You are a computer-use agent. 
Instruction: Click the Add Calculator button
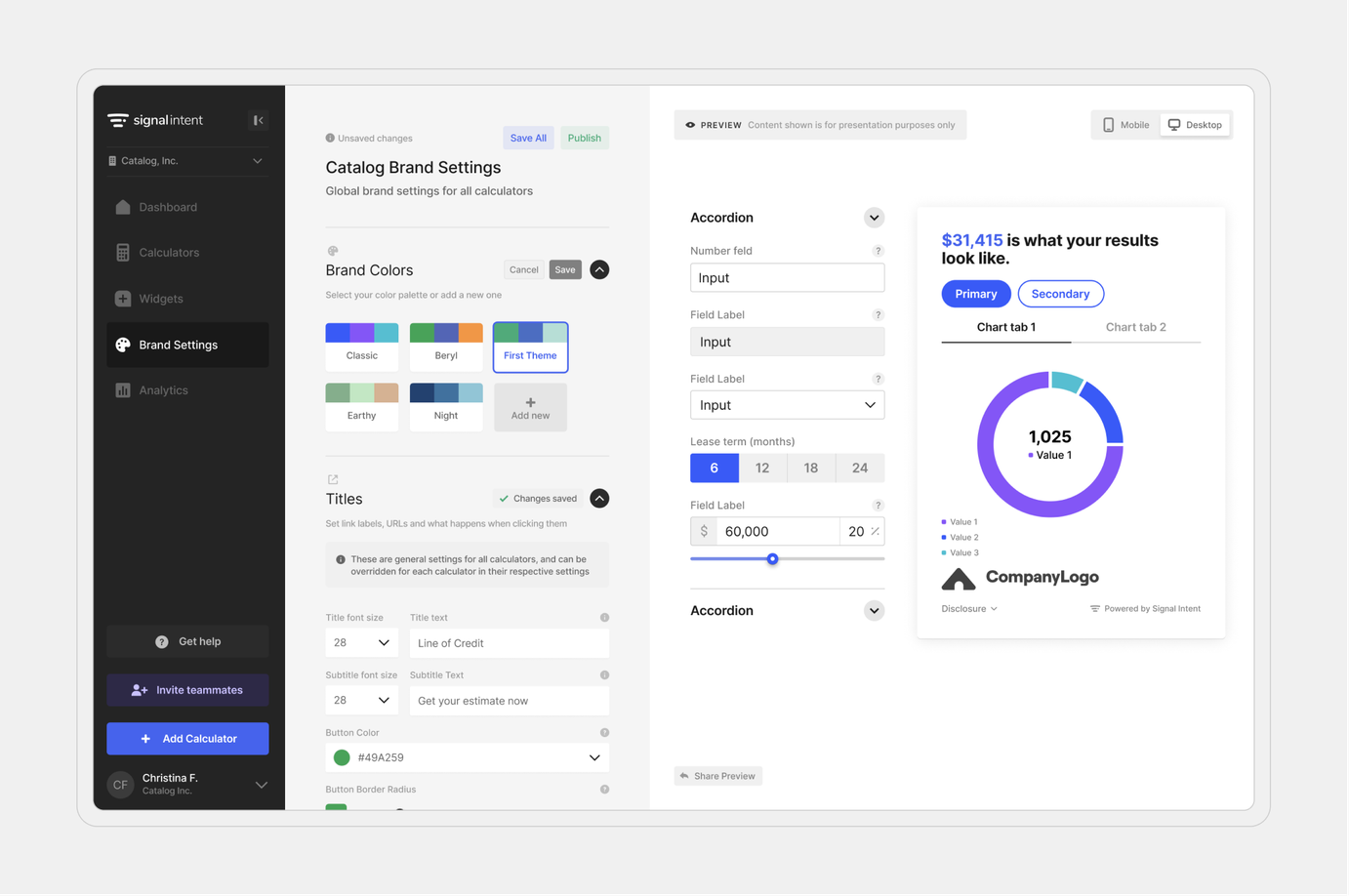[x=187, y=739]
